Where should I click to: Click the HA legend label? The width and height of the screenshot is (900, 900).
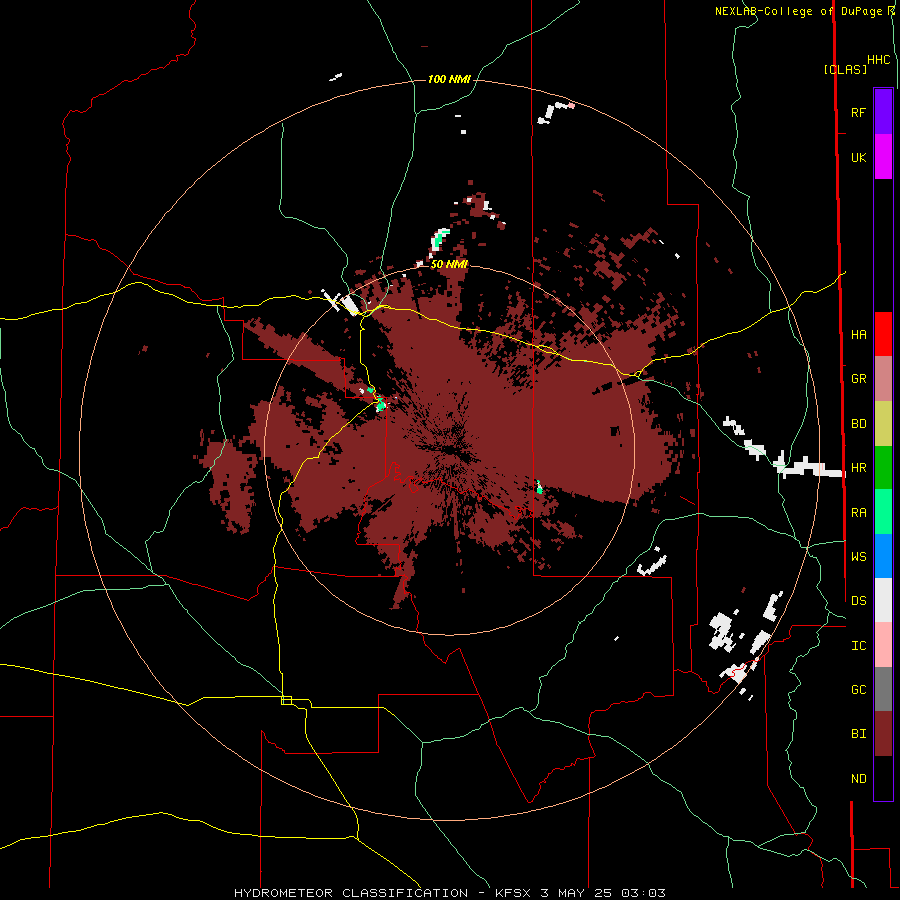point(858,334)
